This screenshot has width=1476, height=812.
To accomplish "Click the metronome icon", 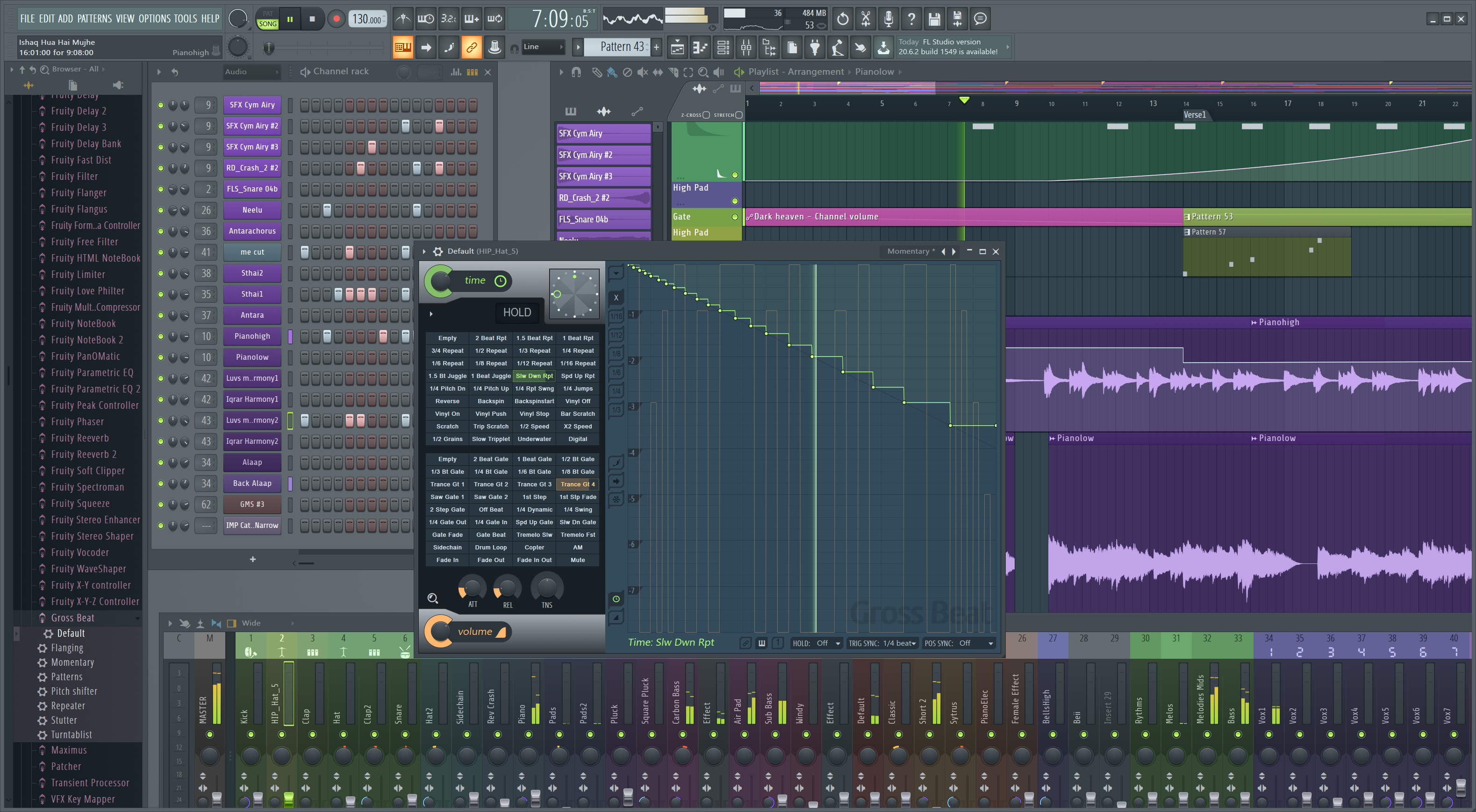I will point(403,19).
